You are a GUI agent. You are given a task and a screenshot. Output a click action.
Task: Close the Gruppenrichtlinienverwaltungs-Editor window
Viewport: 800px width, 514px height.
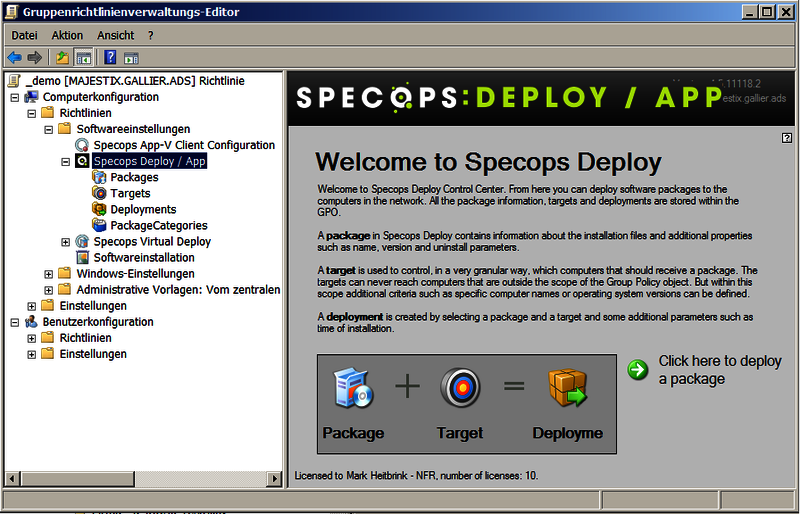click(786, 12)
